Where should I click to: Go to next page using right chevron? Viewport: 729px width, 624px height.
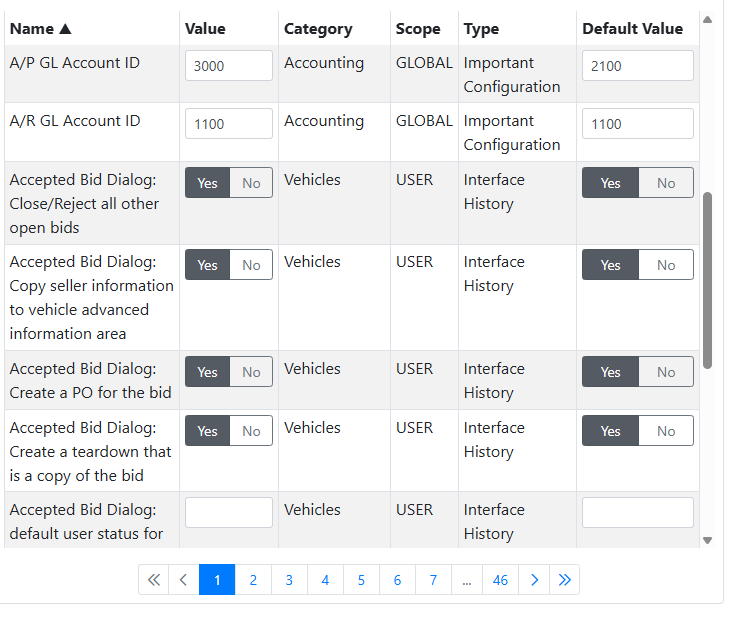point(534,580)
